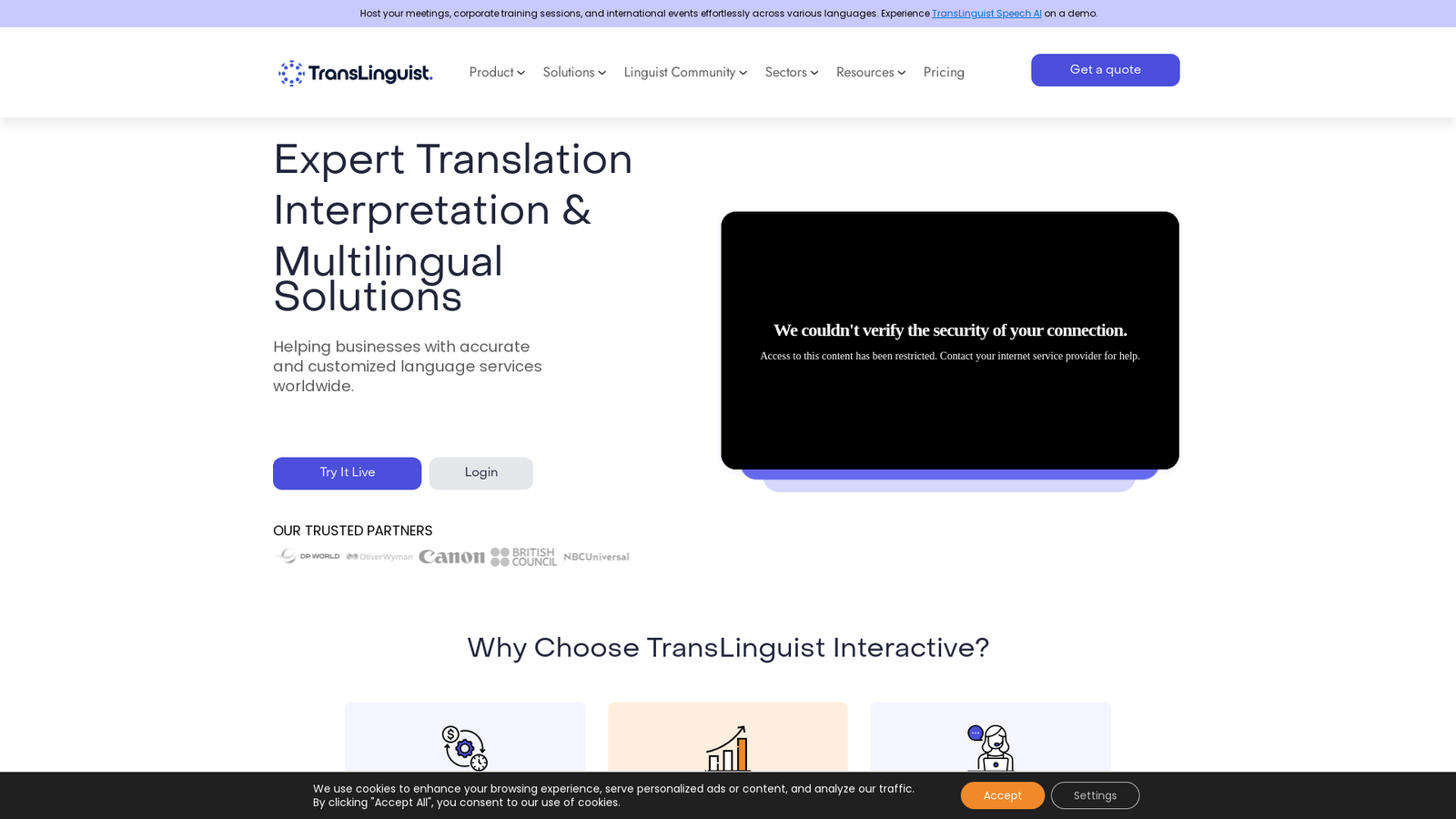Viewport: 1456px width, 819px height.
Task: Click the growth bar chart icon
Action: [x=728, y=748]
